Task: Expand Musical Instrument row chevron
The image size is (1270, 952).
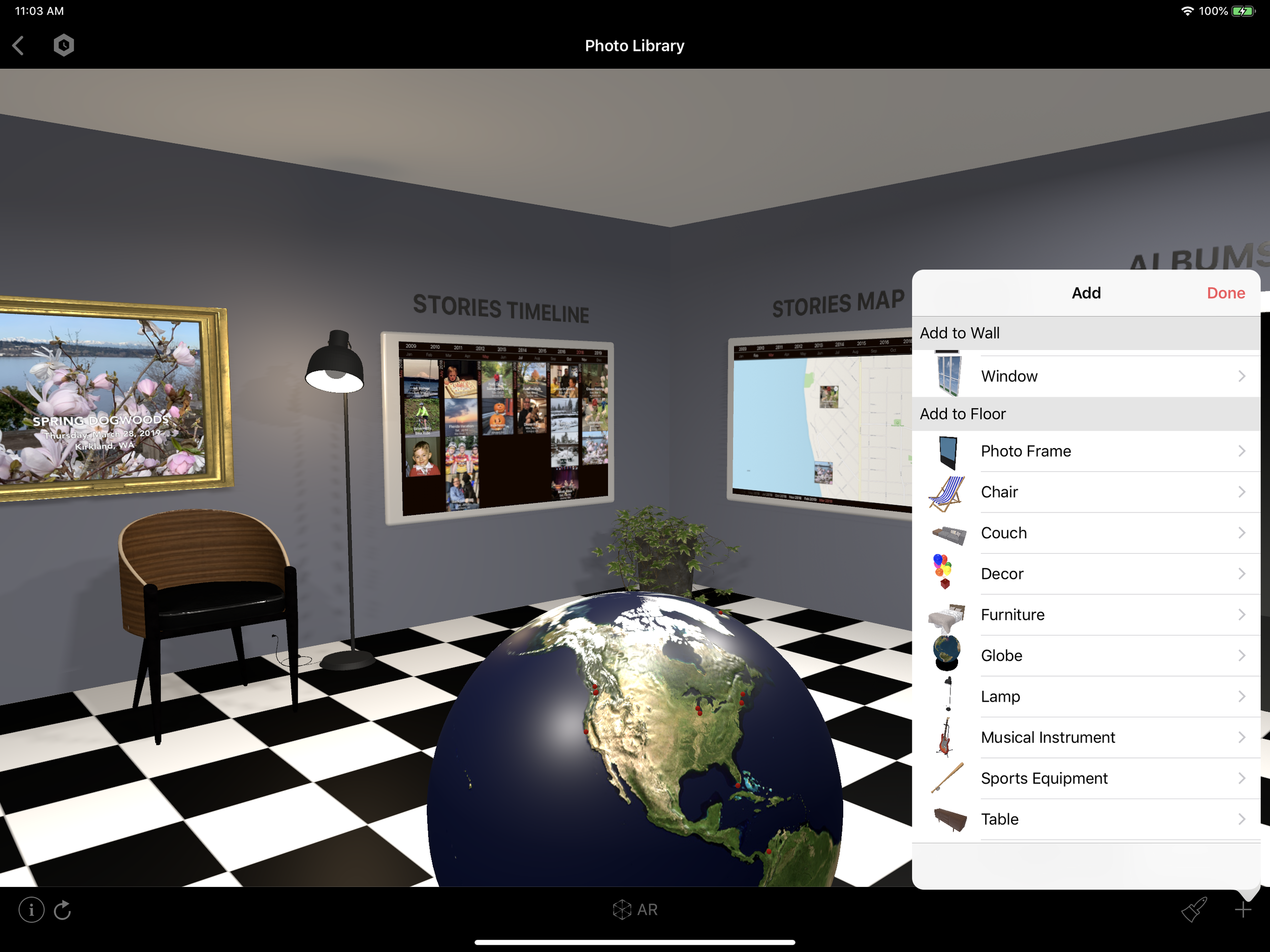Action: [x=1241, y=737]
